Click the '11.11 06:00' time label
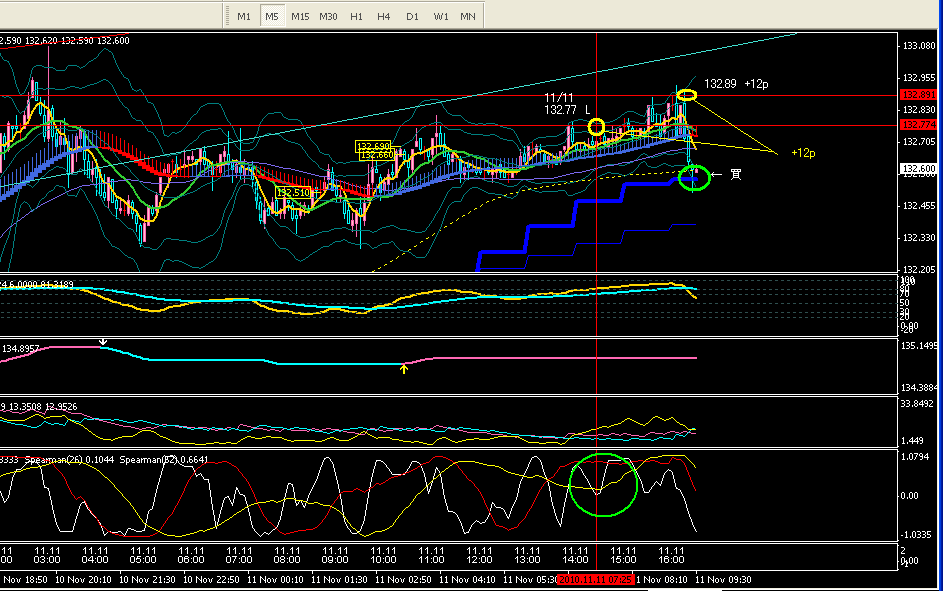 pyautogui.click(x=191, y=555)
